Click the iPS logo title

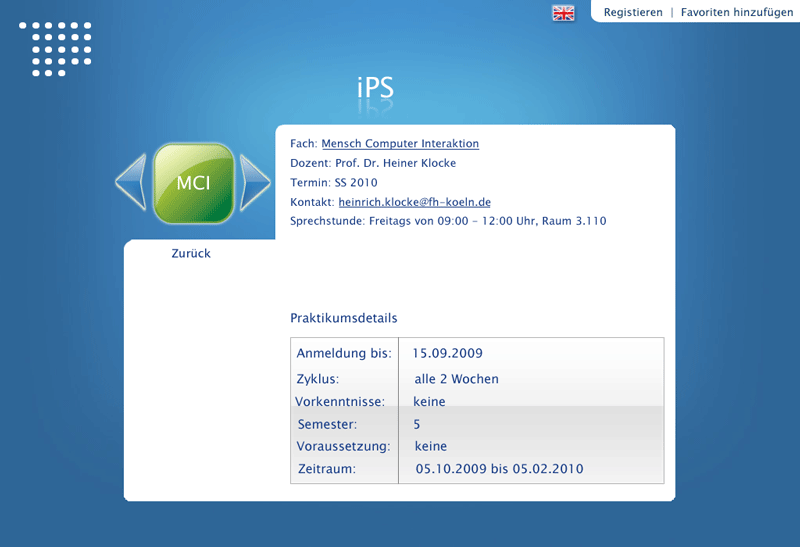click(375, 88)
